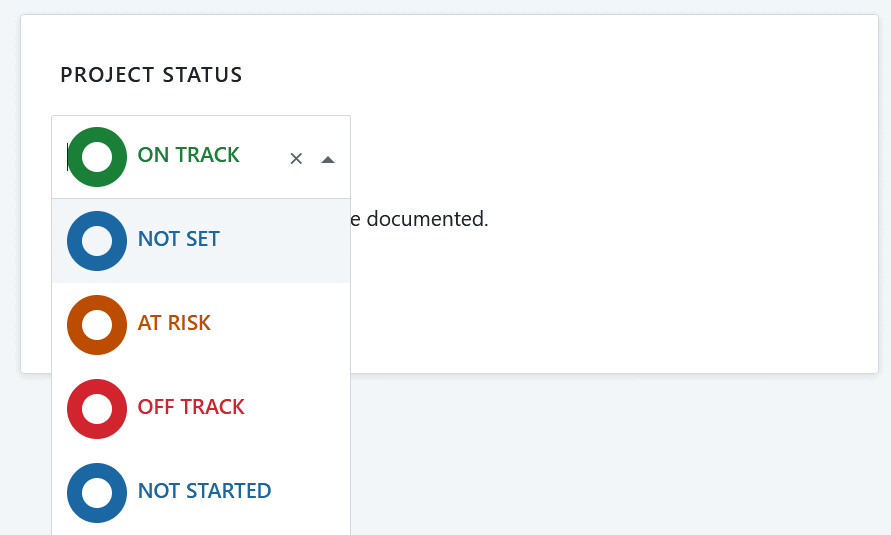Click the red OFF TRACK ring icon
This screenshot has height=535, width=891.
click(97, 409)
